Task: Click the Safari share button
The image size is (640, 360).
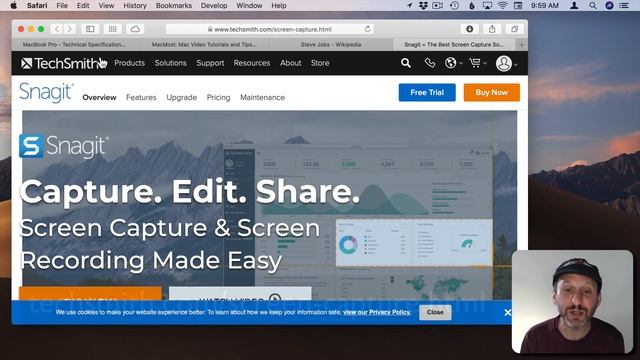Action: pyautogui.click(x=492, y=29)
